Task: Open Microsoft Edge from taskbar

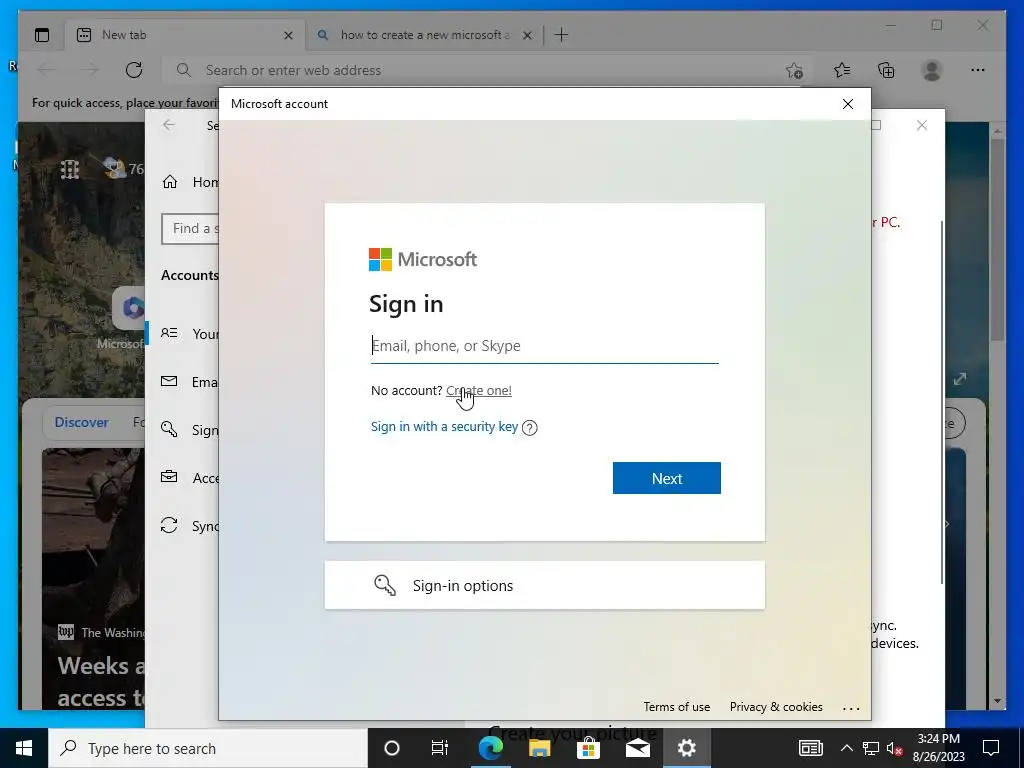Action: pyautogui.click(x=490, y=748)
